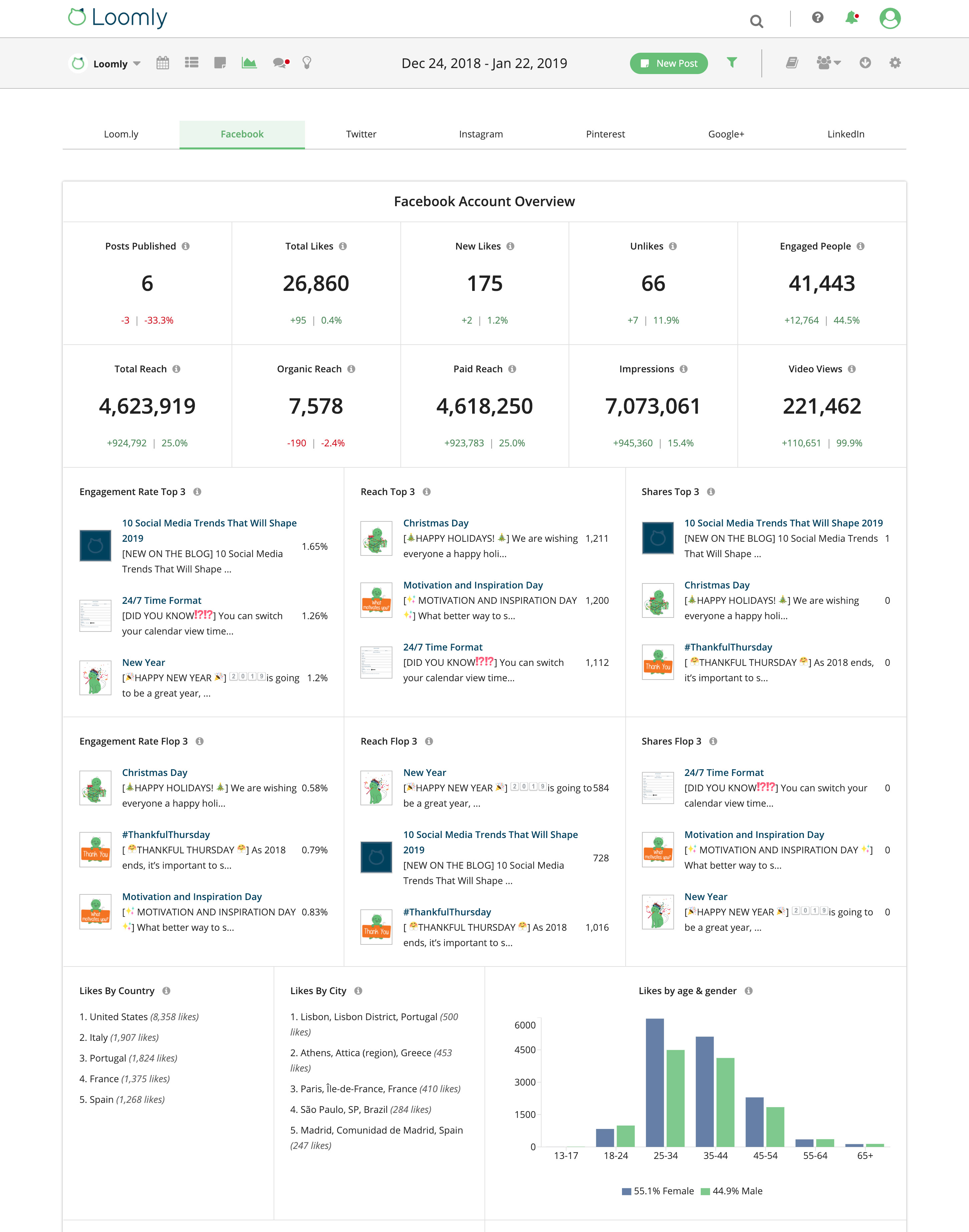Click United States (8,358 likes) entry
Image resolution: width=969 pixels, height=1232 pixels.
tap(139, 1017)
